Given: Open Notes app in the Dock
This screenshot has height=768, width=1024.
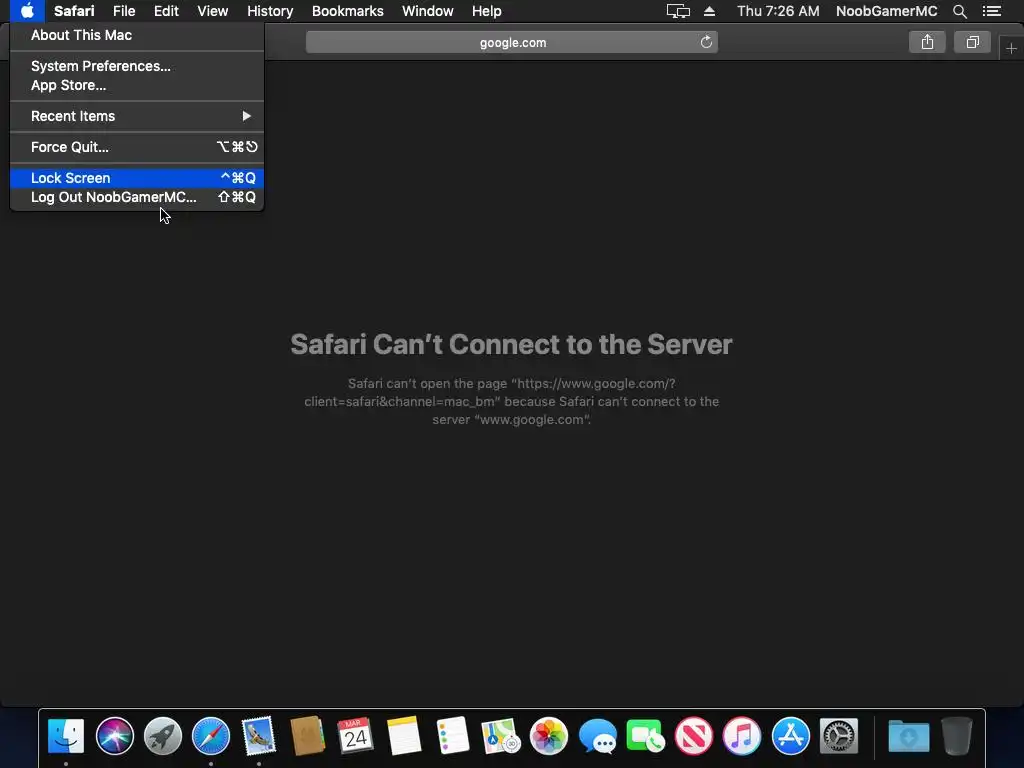Looking at the screenshot, I should coord(404,736).
